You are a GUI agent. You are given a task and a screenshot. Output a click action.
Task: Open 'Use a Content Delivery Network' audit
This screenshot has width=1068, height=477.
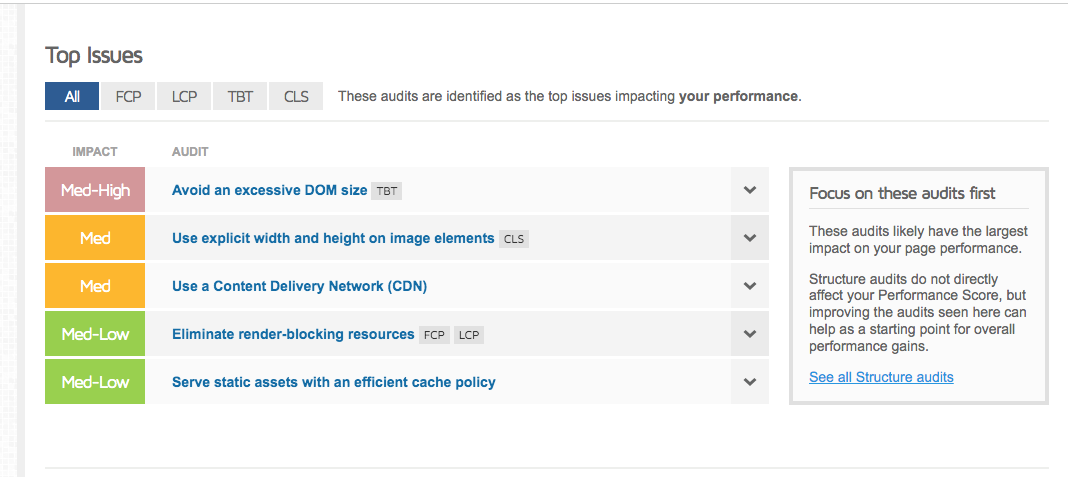(299, 286)
